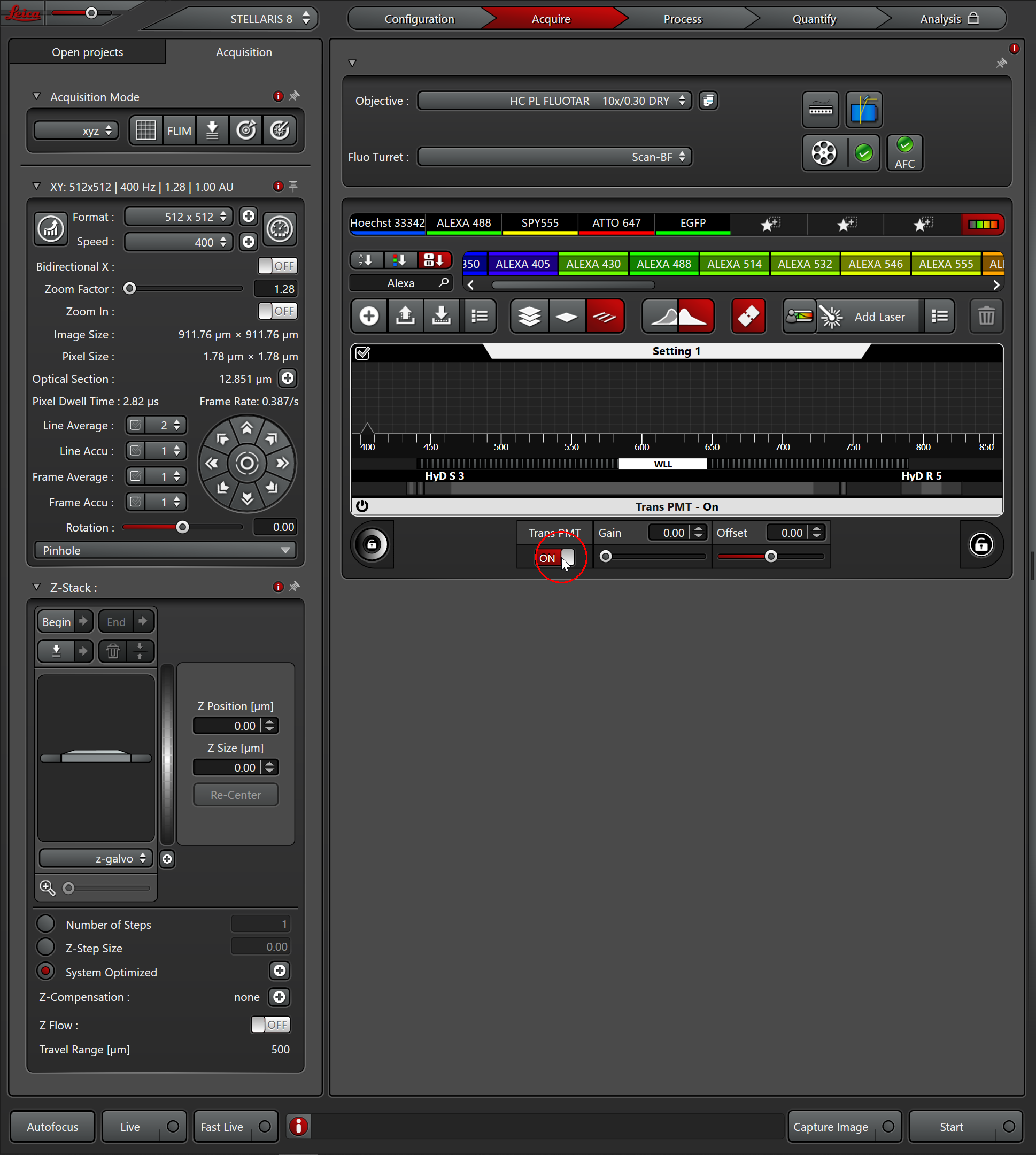
Task: Click the Autofocus button
Action: click(52, 1127)
